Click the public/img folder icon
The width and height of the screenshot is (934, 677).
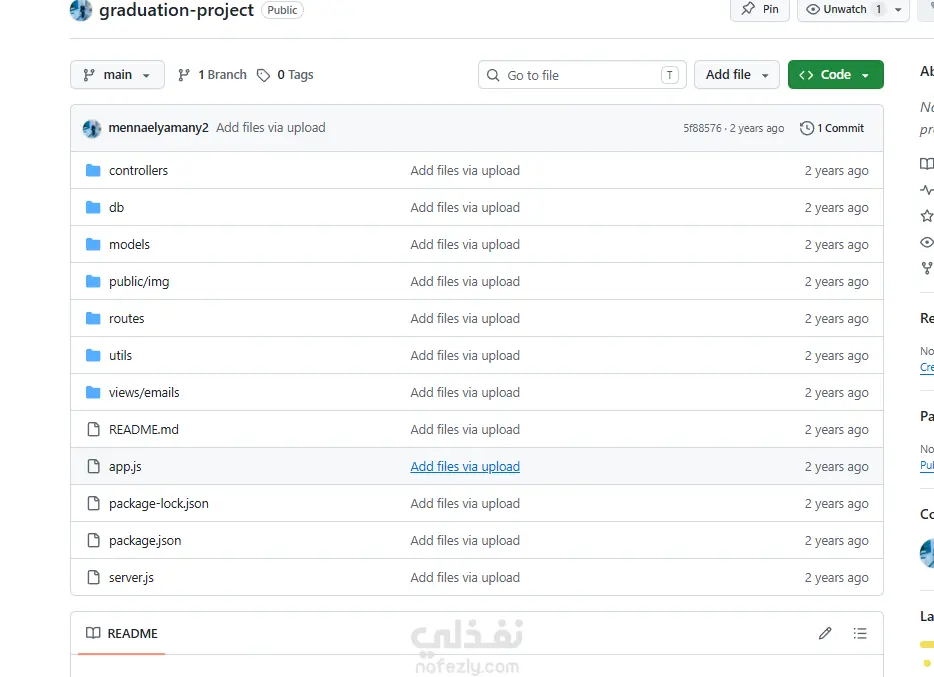click(x=93, y=281)
